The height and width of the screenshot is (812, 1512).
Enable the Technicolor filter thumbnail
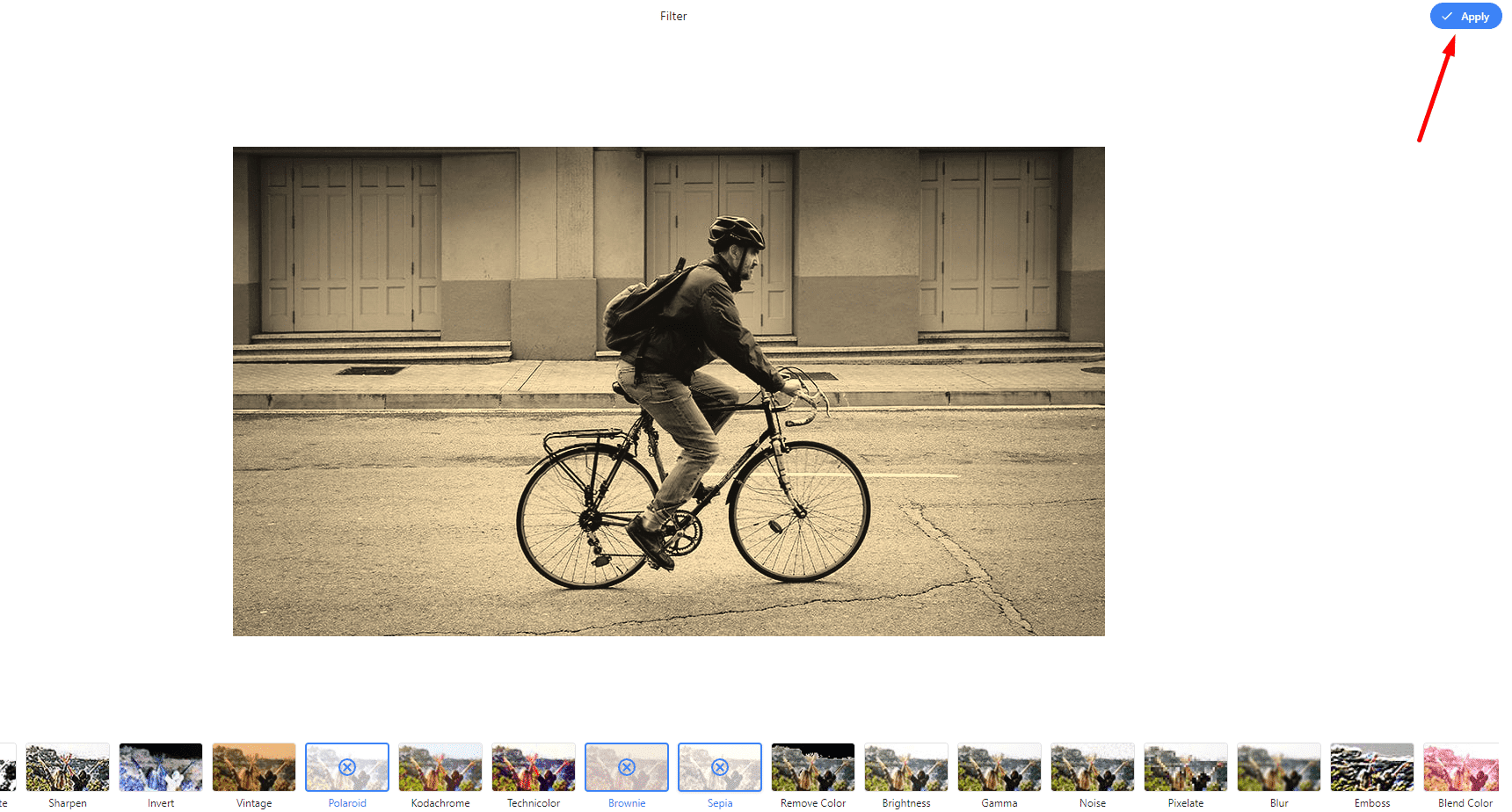click(534, 767)
